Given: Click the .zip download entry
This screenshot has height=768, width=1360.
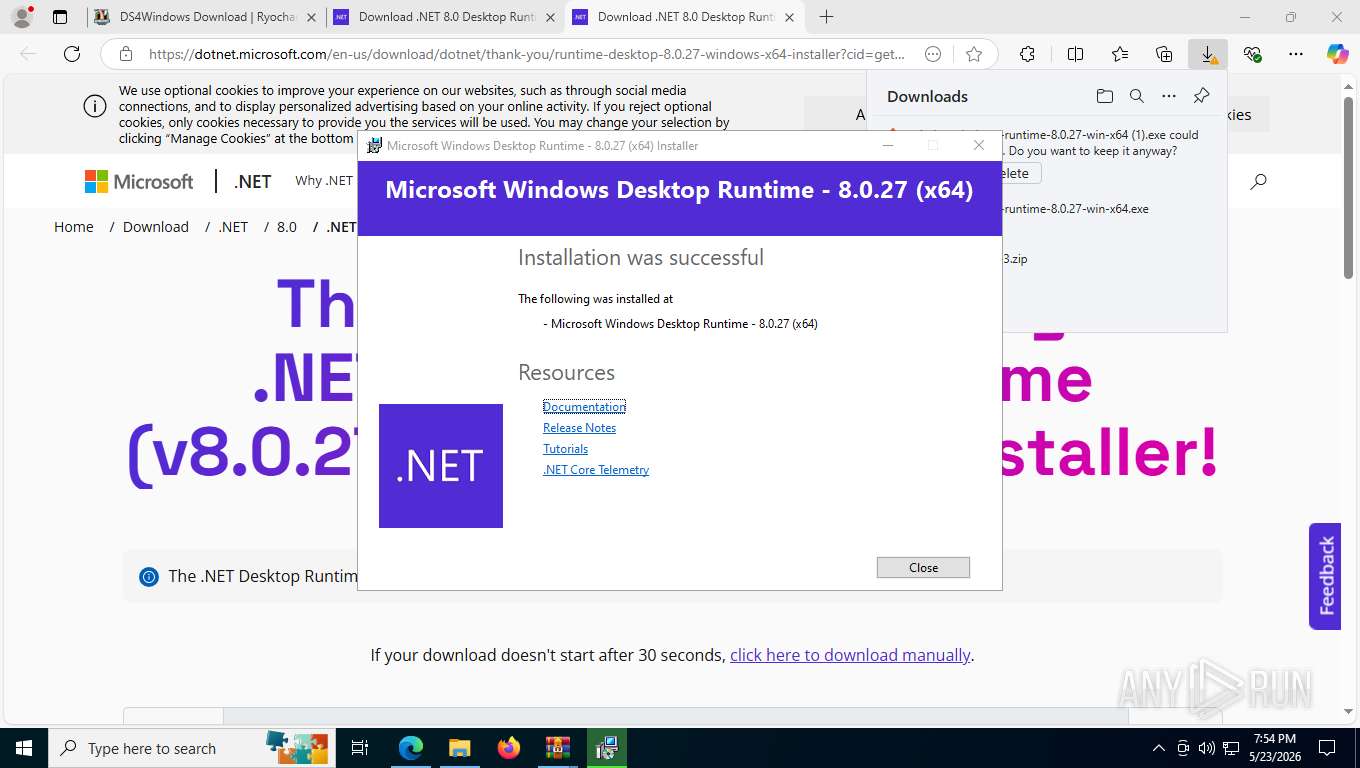Looking at the screenshot, I should [x=1014, y=259].
